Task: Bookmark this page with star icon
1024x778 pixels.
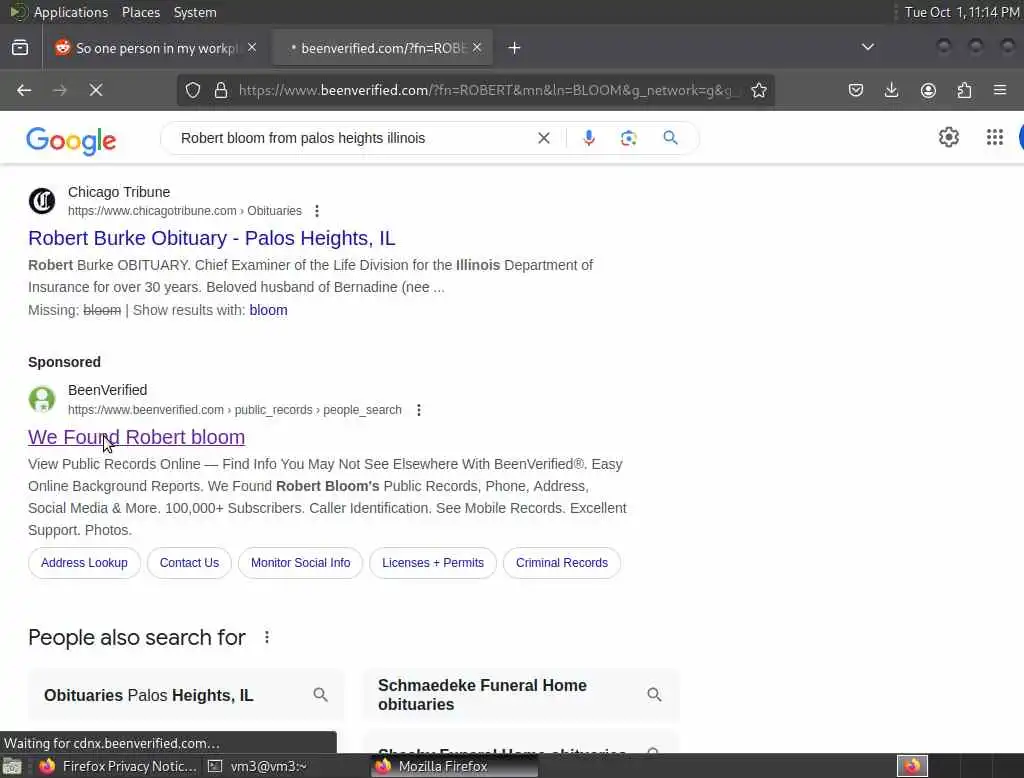Action: coord(758,90)
